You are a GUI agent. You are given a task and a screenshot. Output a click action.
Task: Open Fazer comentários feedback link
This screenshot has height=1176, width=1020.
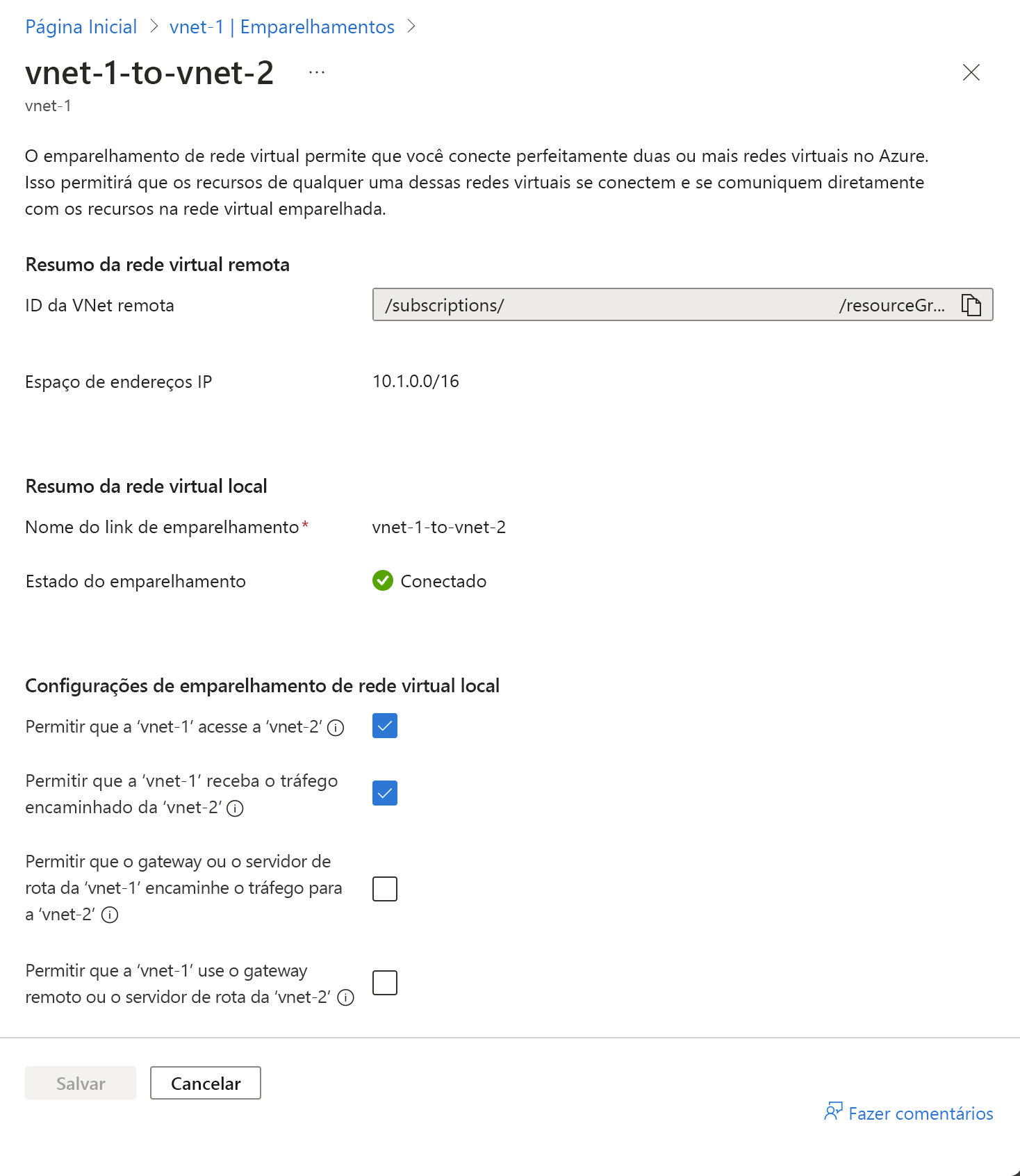920,1113
